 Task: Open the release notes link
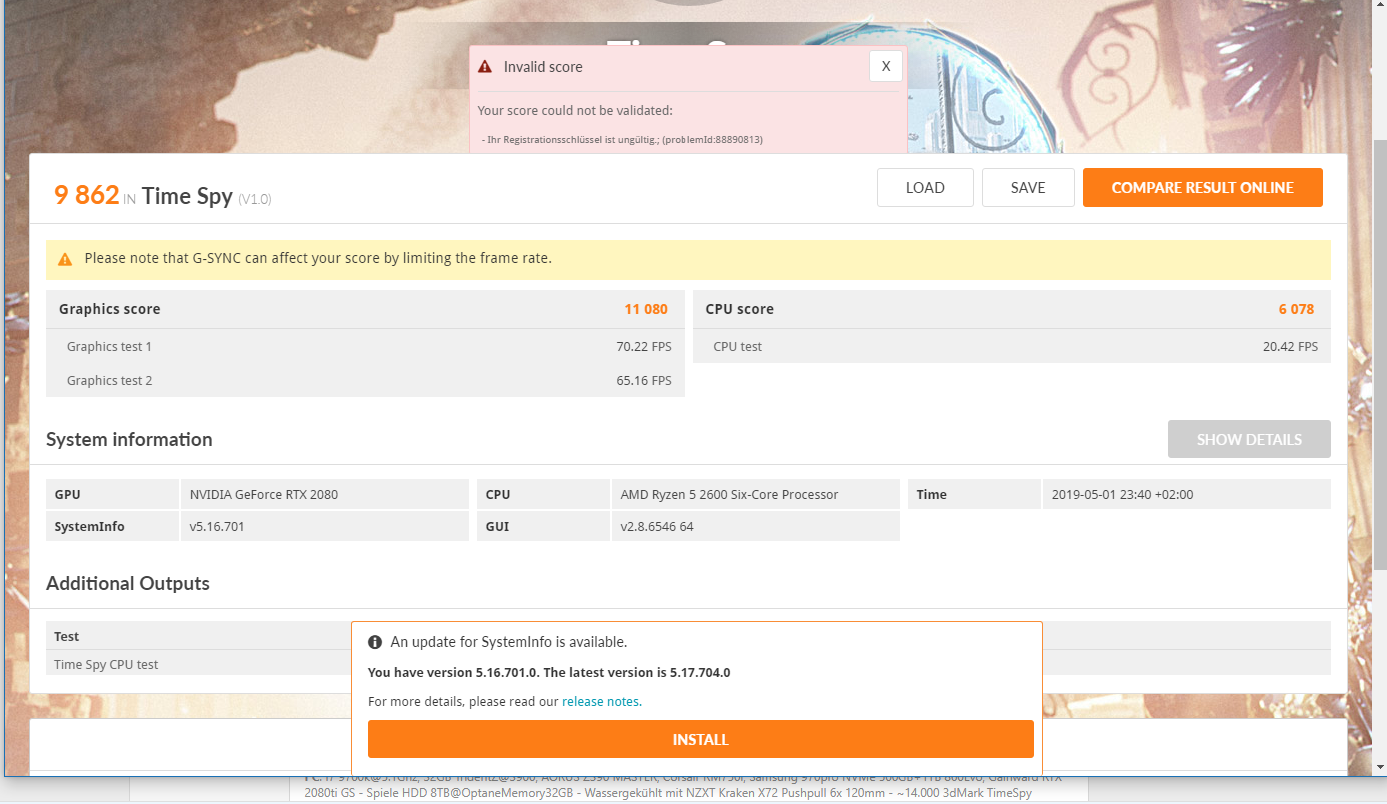[x=602, y=702]
